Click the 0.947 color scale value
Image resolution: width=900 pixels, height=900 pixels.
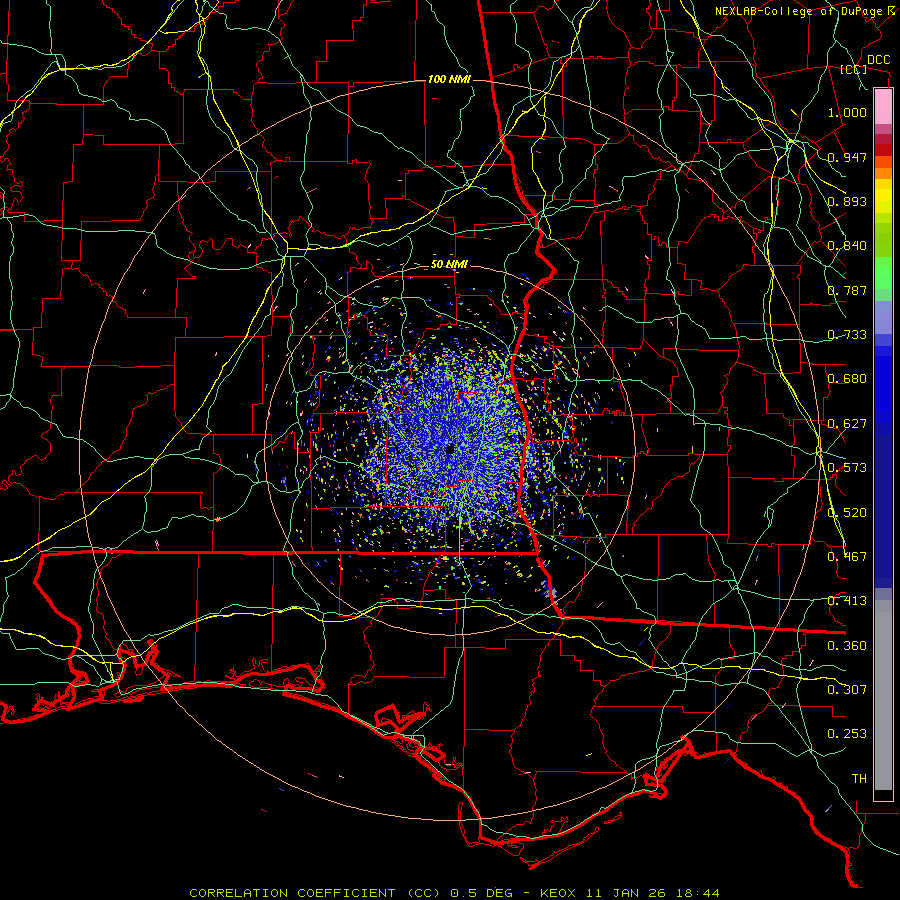tap(847, 157)
